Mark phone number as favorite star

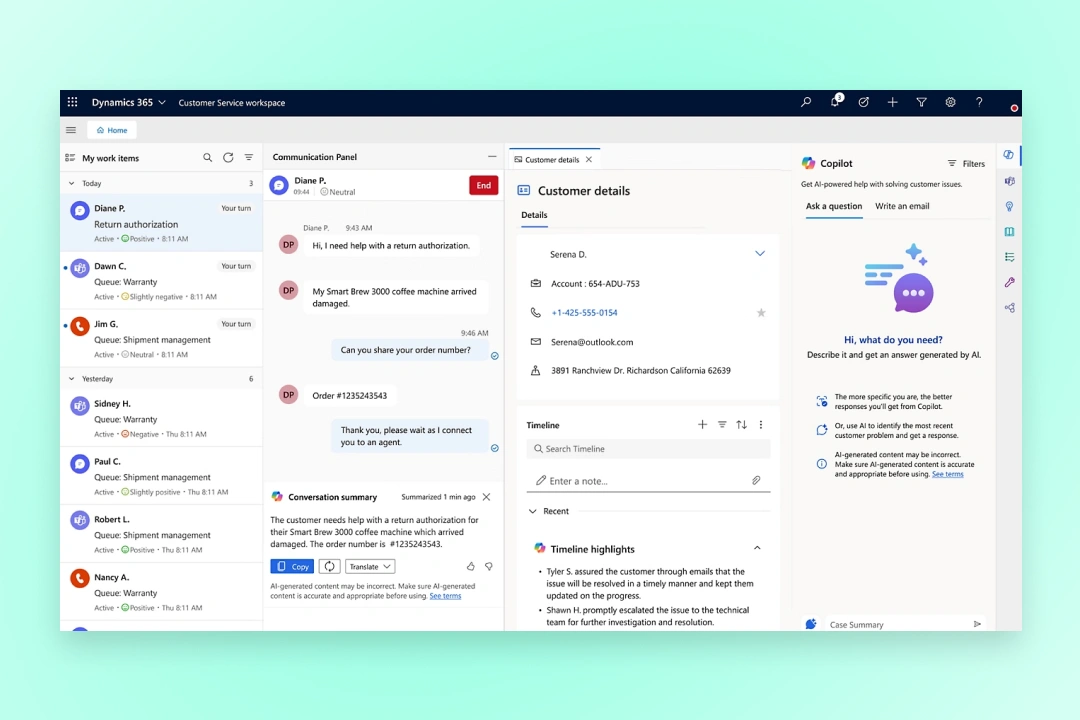pos(761,313)
